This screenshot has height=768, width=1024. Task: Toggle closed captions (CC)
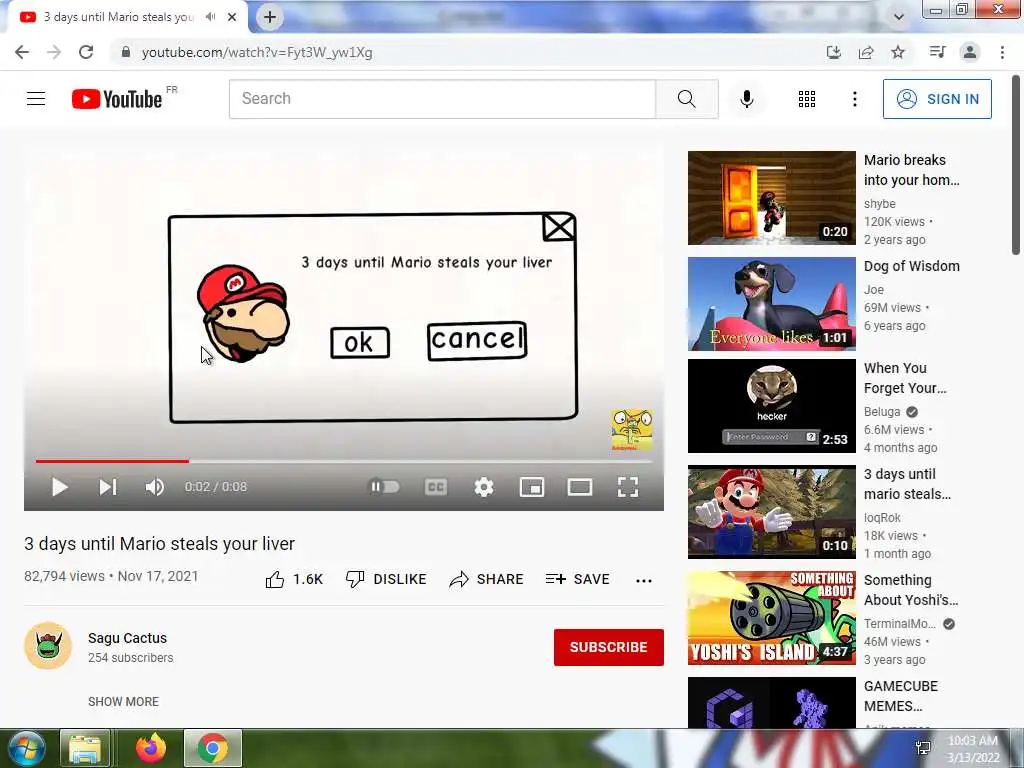pos(436,487)
